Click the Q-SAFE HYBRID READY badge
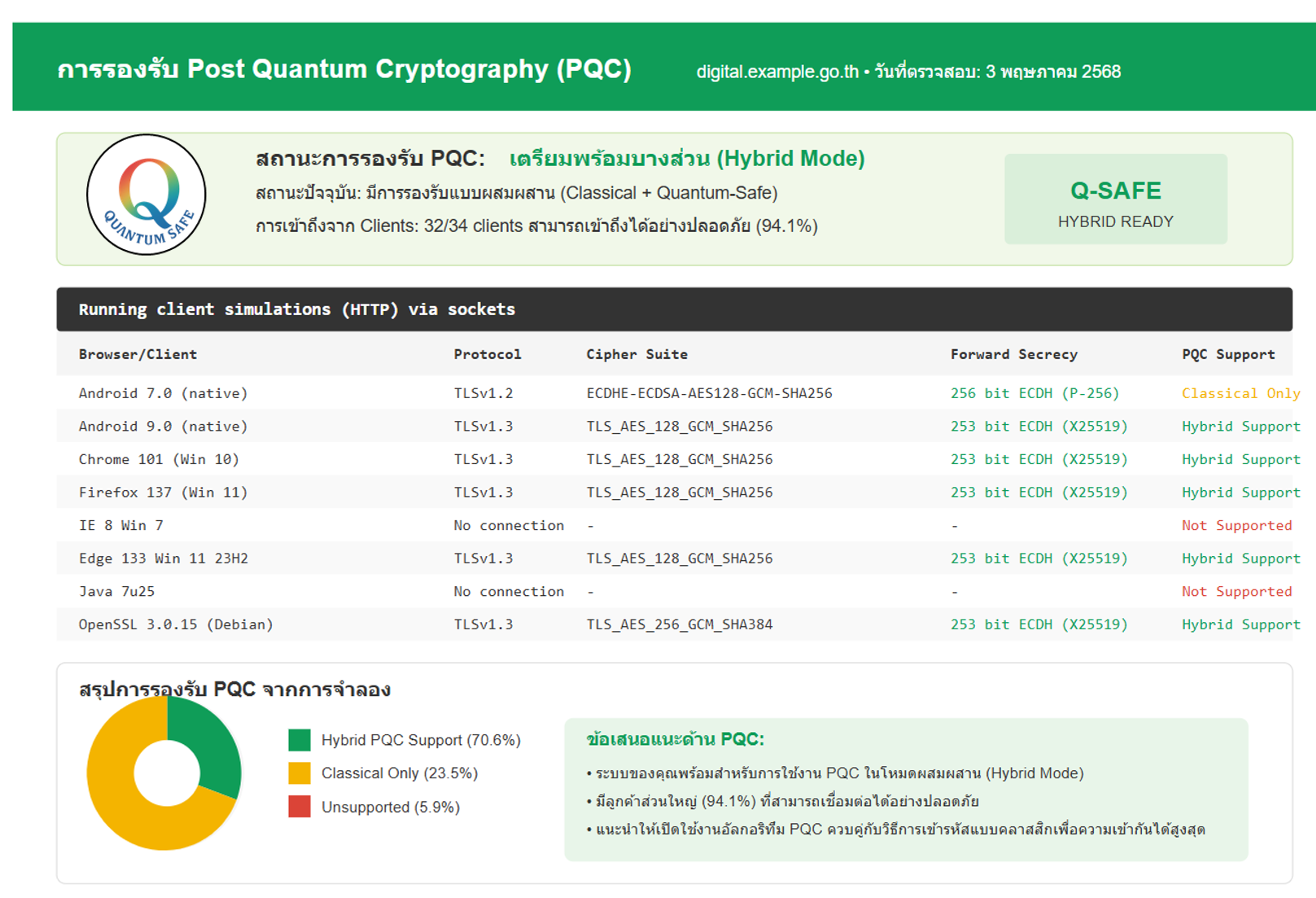Viewport: 1316px width, 898px height. pos(1115,199)
